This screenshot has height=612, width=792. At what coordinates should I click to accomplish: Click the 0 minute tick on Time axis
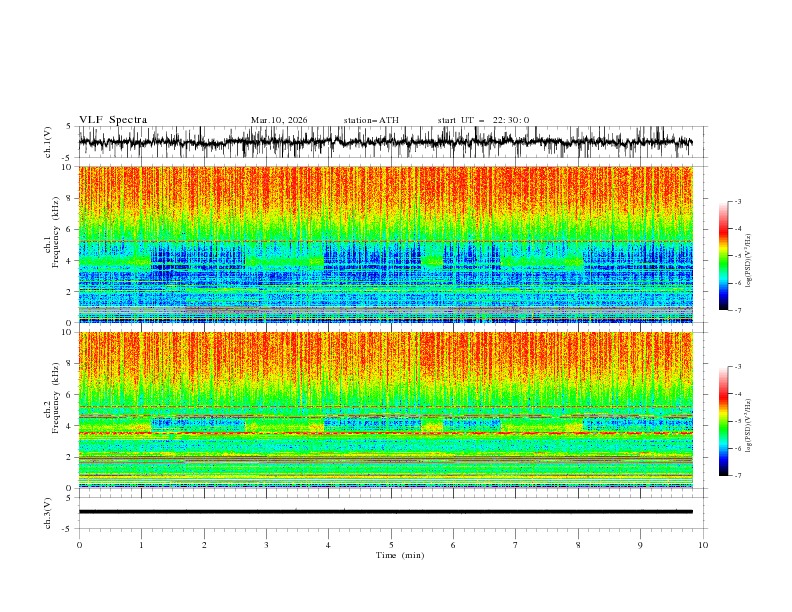click(x=79, y=545)
